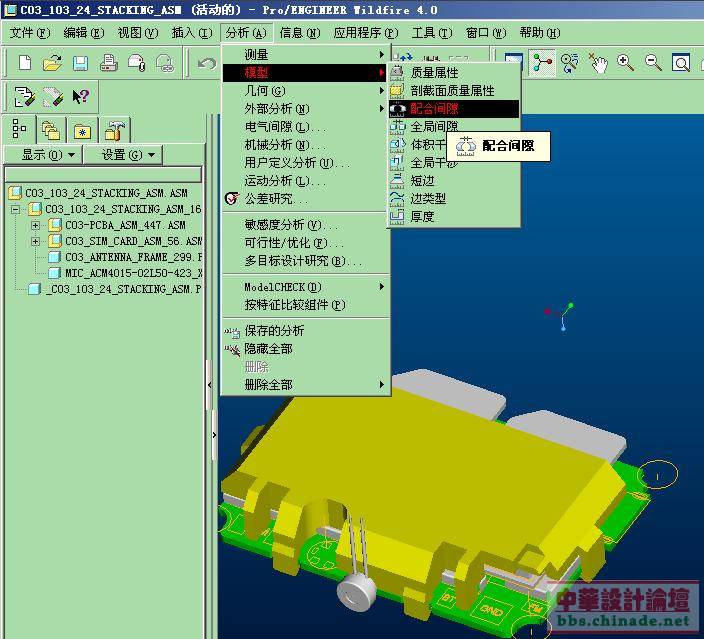Select highlighted 配合间隙 submenu entry
The image size is (704, 639).
point(454,109)
